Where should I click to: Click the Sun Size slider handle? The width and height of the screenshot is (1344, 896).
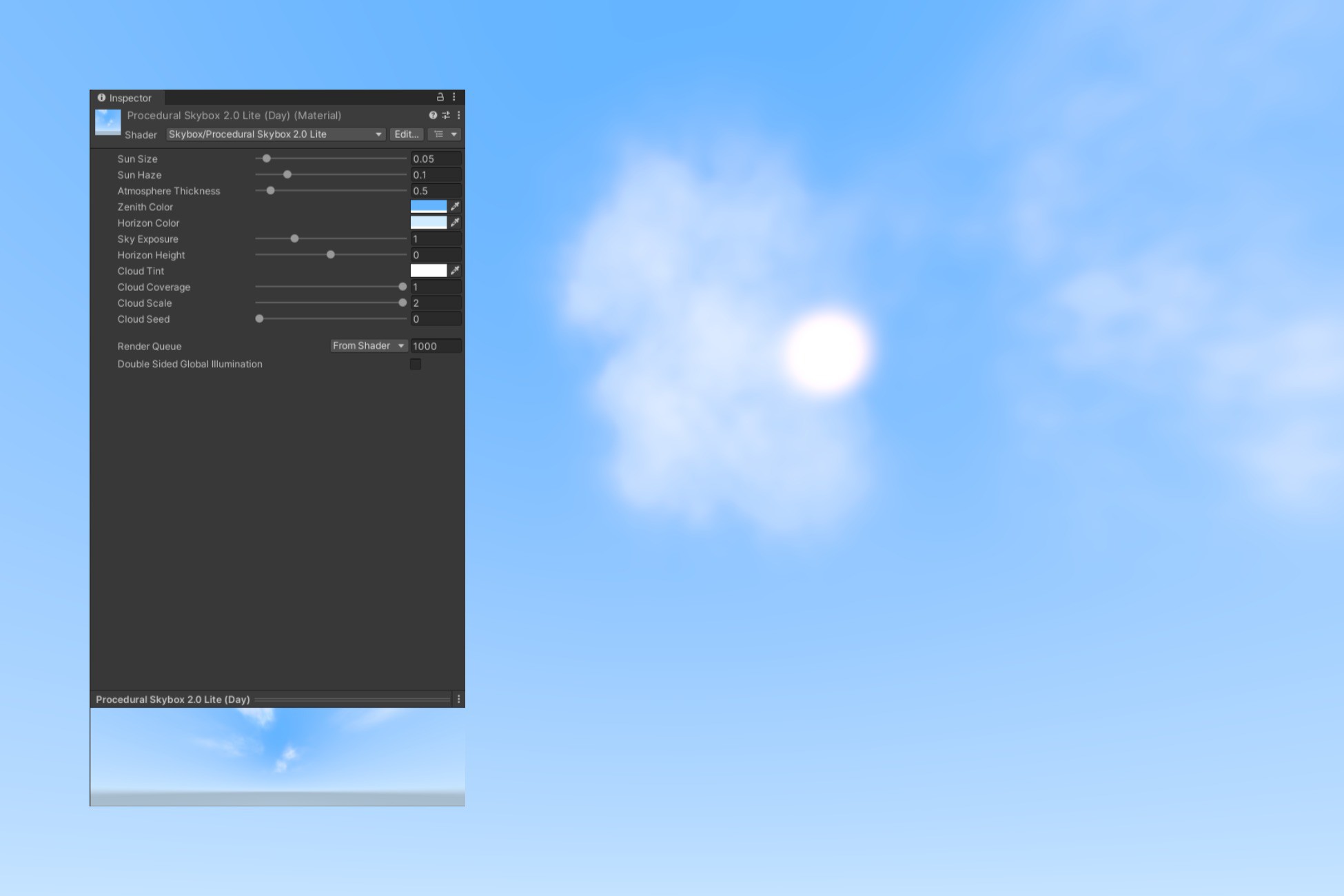click(x=267, y=159)
